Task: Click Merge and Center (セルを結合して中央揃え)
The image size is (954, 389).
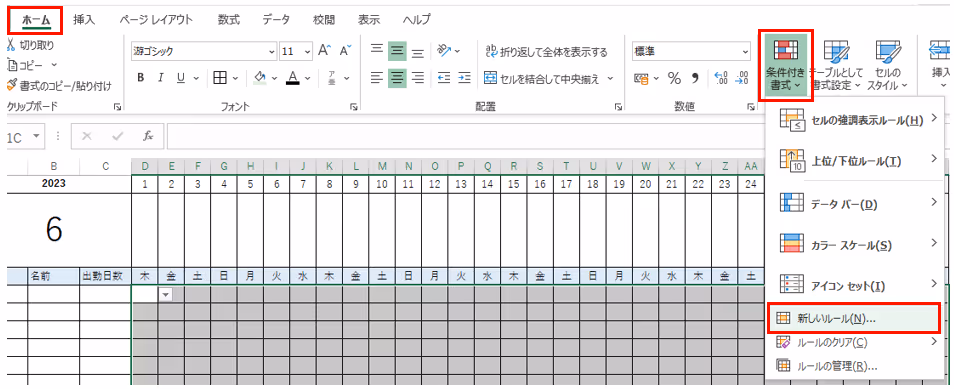Action: [x=541, y=78]
